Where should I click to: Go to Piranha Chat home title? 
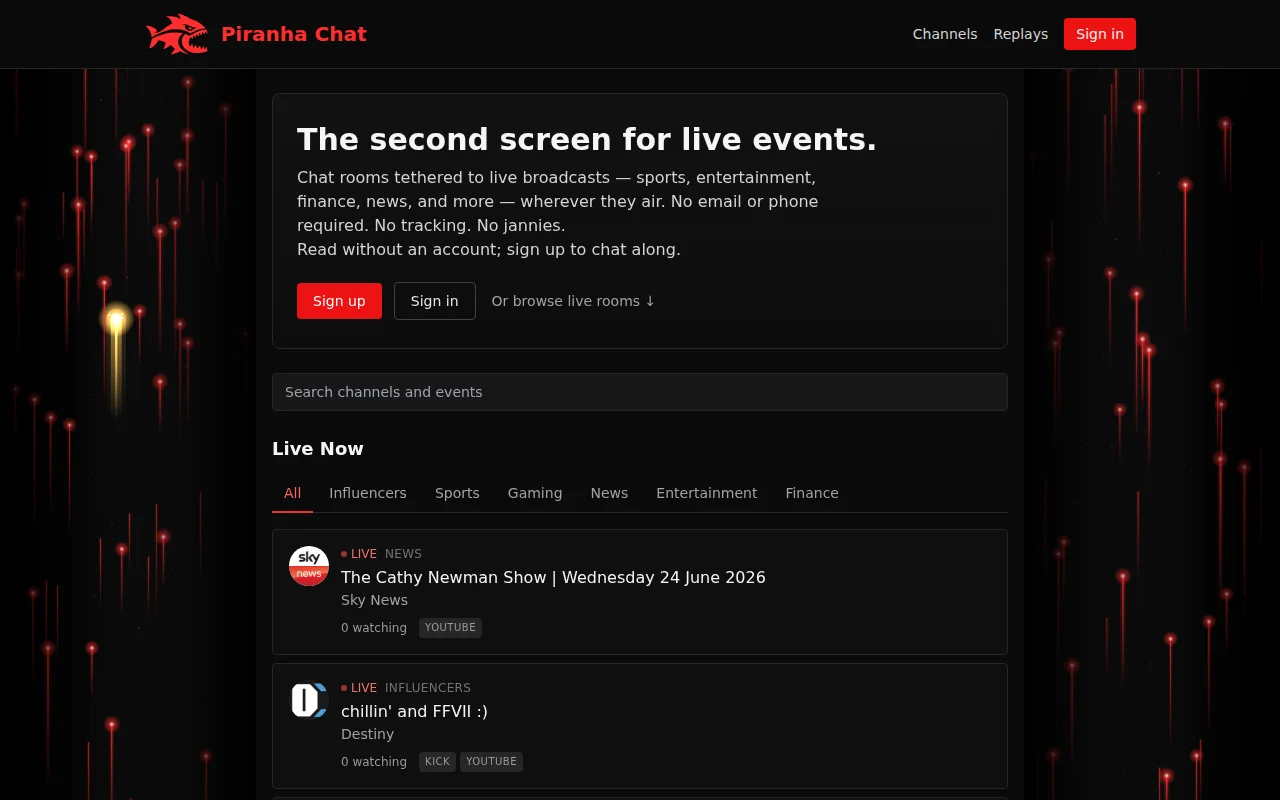(x=294, y=34)
